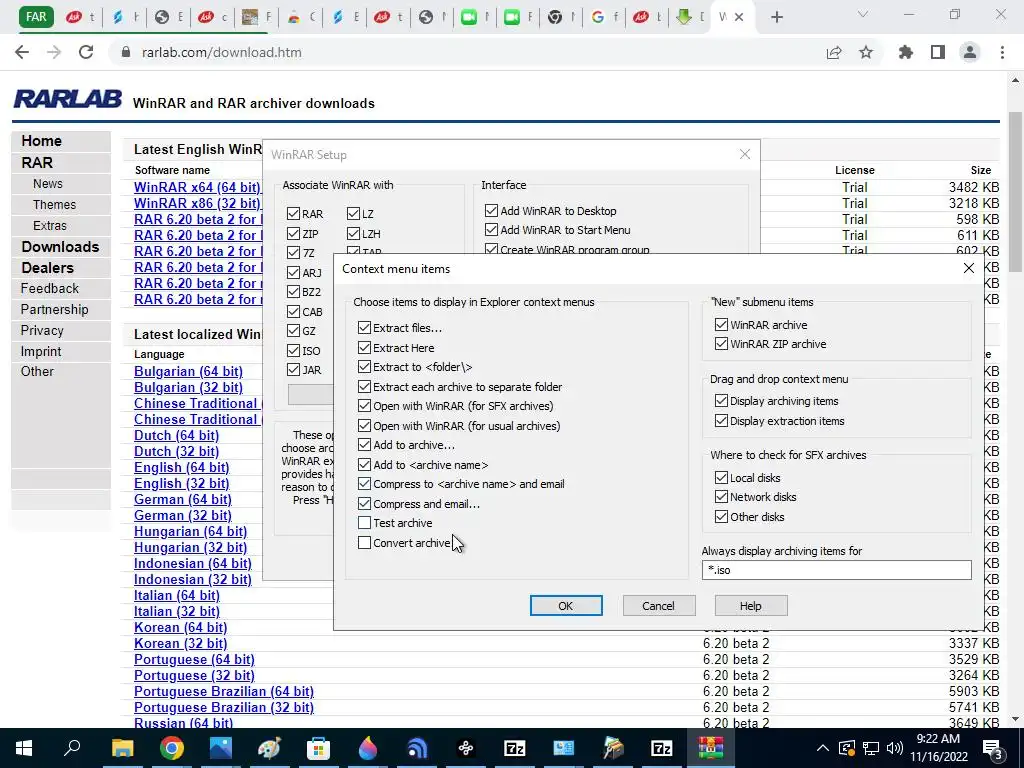Open the Chrome three-dot menu
Image resolution: width=1024 pixels, height=768 pixels.
coord(1002,52)
